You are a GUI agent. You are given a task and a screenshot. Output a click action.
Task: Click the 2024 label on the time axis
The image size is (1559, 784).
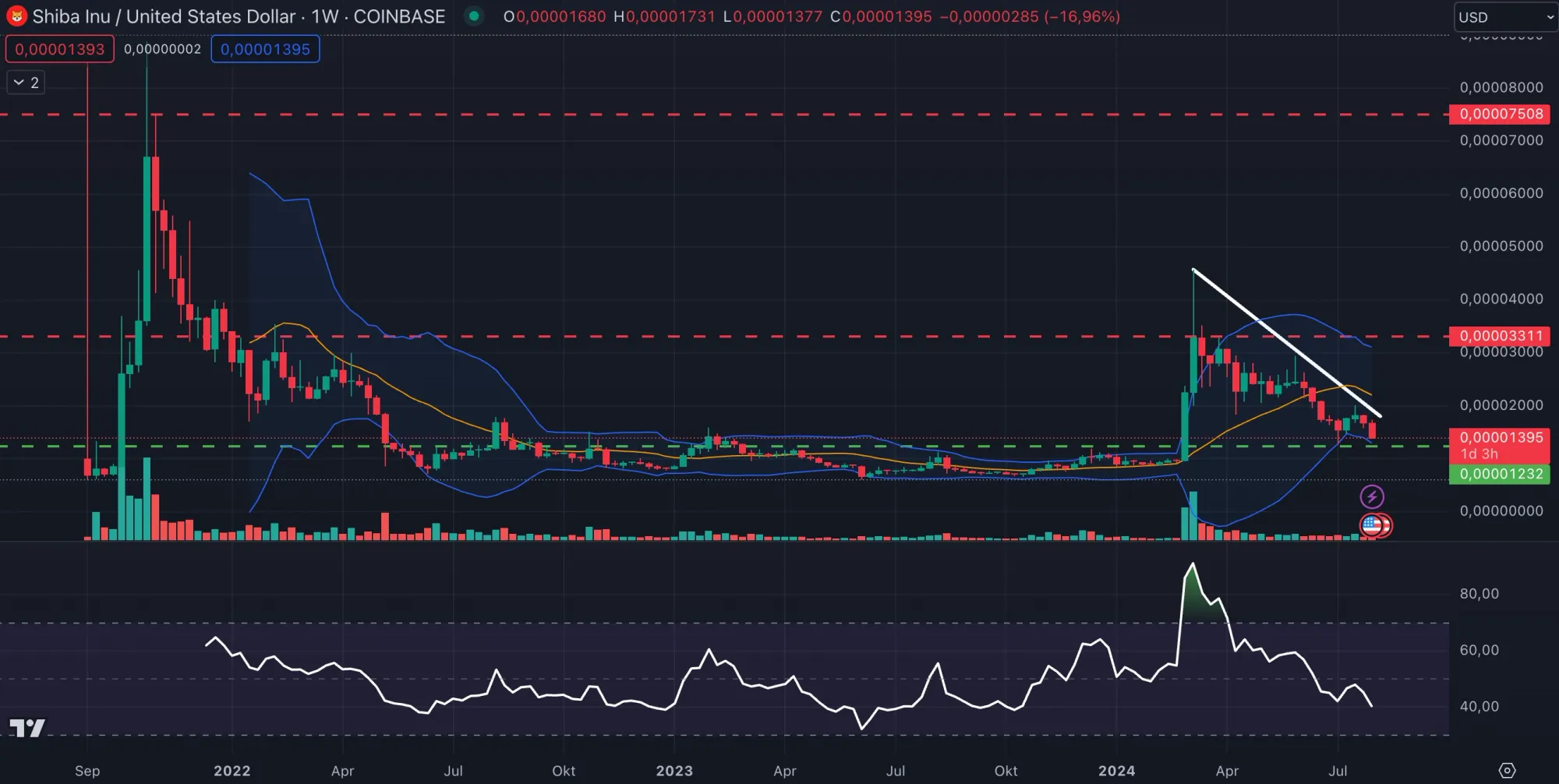point(1117,771)
